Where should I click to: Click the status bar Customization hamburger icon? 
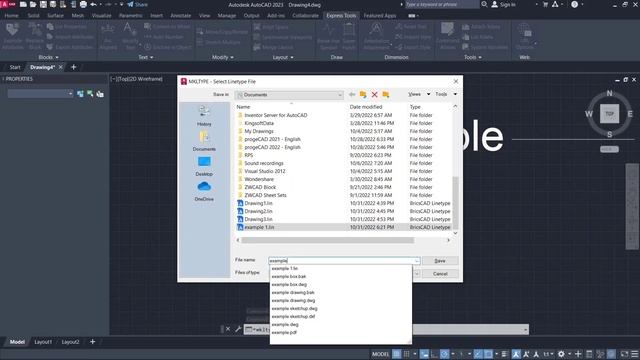click(635, 354)
